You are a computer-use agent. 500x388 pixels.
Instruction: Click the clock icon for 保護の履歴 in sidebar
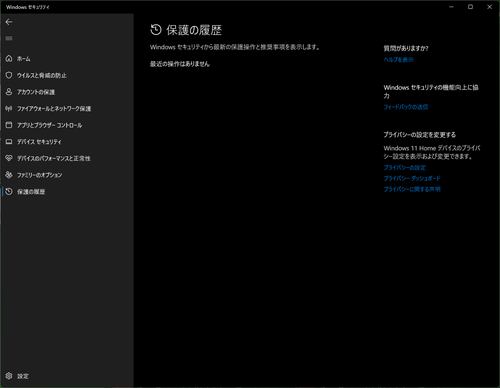tap(9, 191)
